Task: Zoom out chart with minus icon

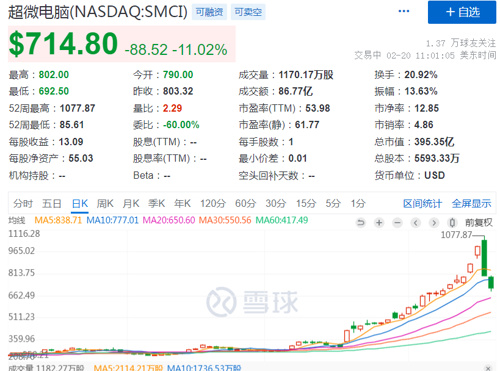Action: point(397,222)
